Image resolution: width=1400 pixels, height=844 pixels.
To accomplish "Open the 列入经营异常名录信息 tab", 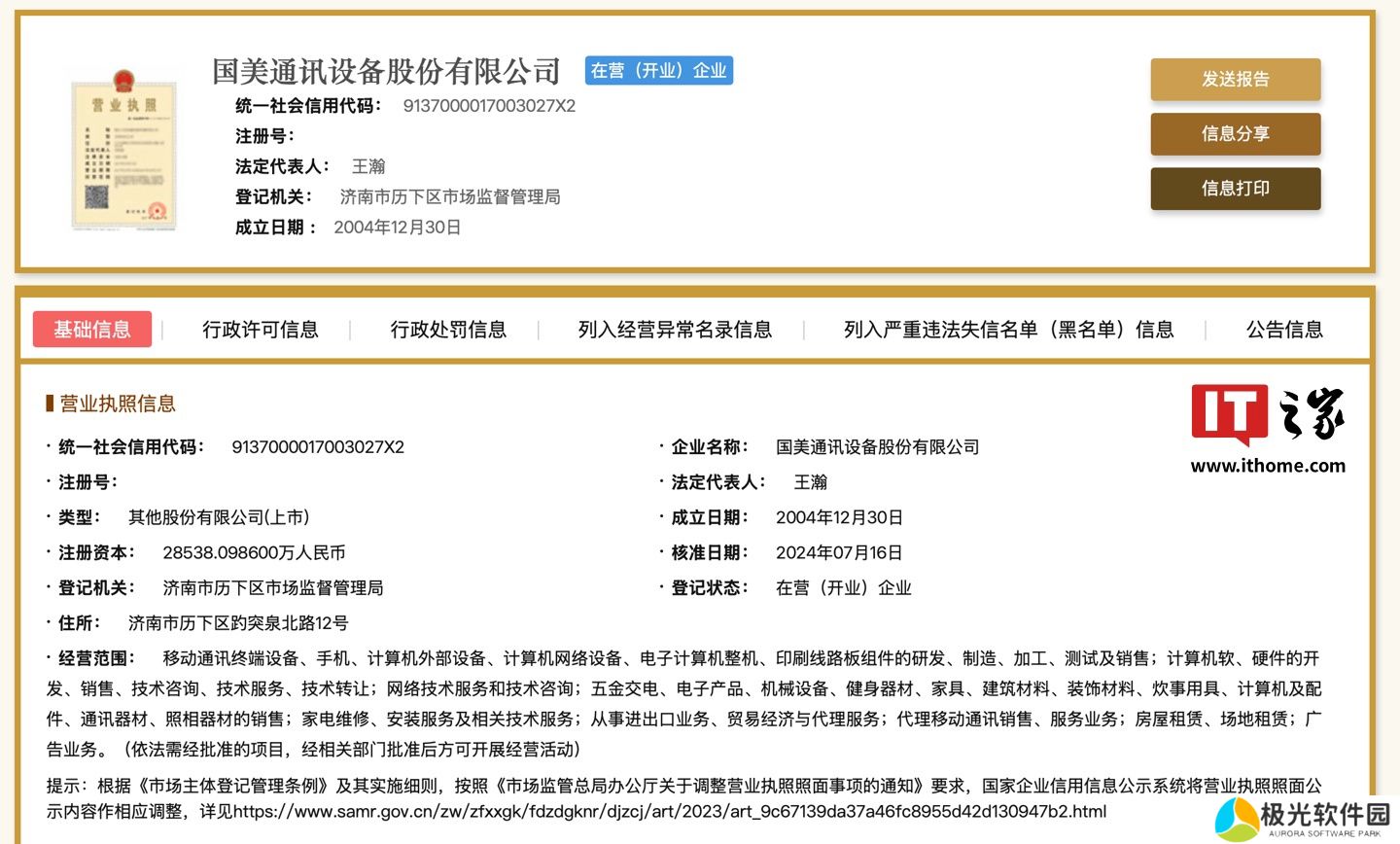I will tap(675, 330).
